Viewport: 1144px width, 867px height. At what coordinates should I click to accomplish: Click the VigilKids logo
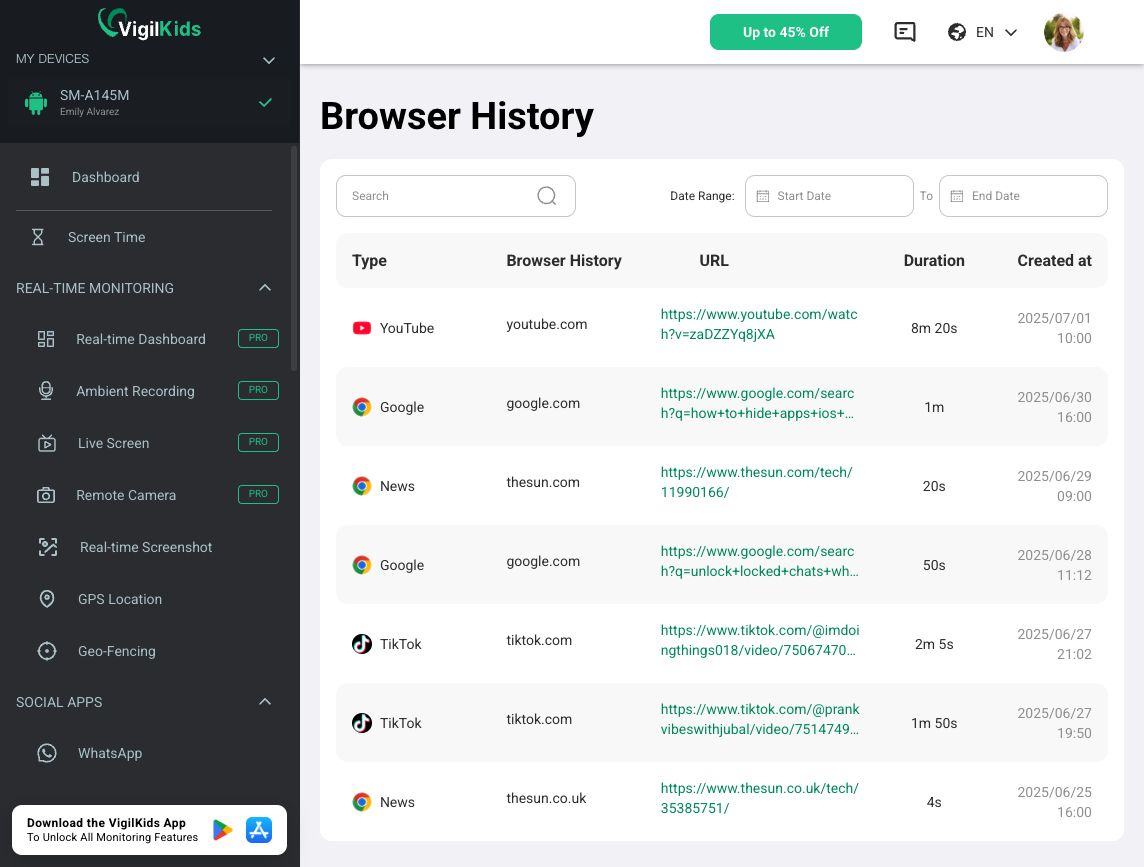pos(150,23)
